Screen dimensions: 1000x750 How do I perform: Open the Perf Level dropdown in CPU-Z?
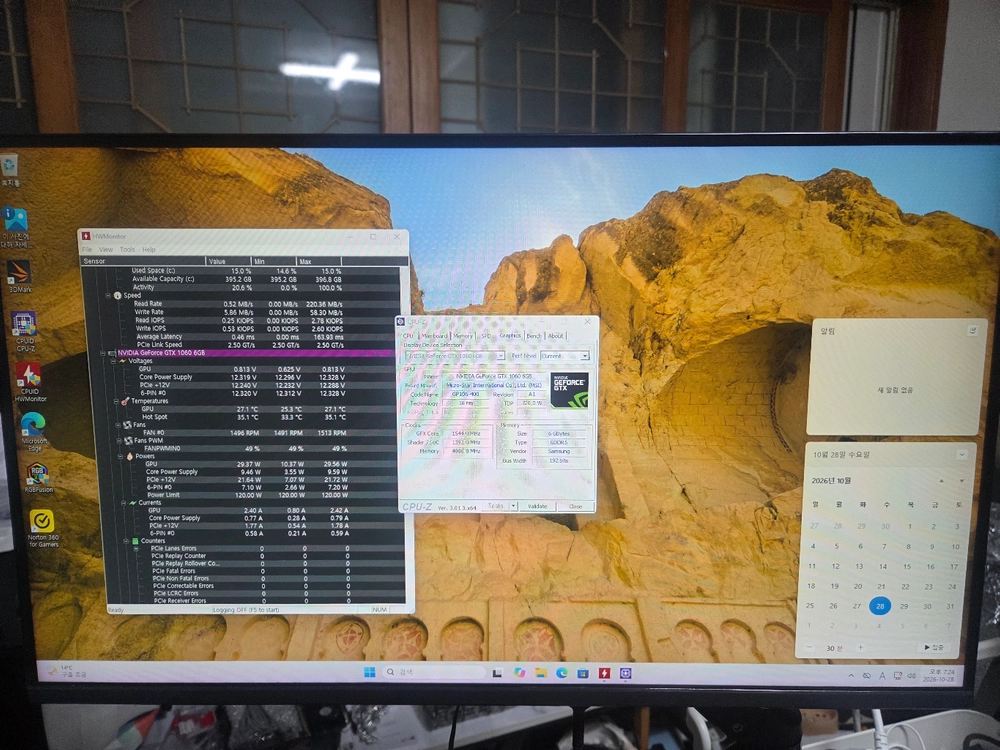point(565,356)
